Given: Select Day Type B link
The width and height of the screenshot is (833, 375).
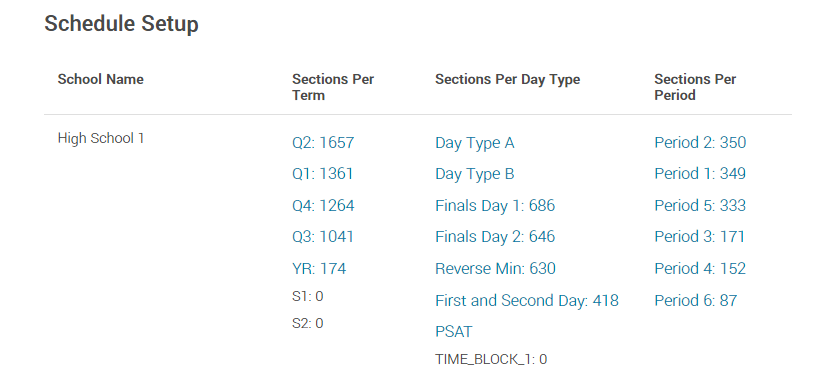Looking at the screenshot, I should point(474,175).
